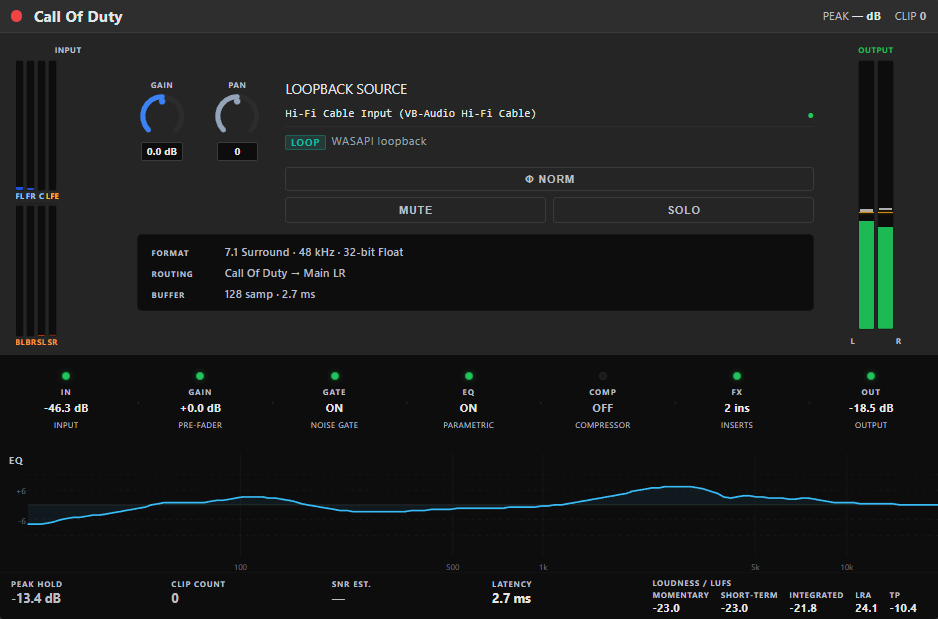Image resolution: width=938 pixels, height=619 pixels.
Task: Click the gain value field 0.0 dB
Action: tap(162, 151)
